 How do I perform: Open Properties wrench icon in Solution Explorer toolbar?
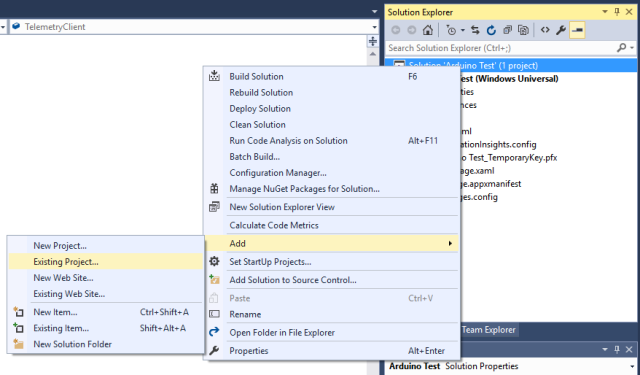[561, 30]
